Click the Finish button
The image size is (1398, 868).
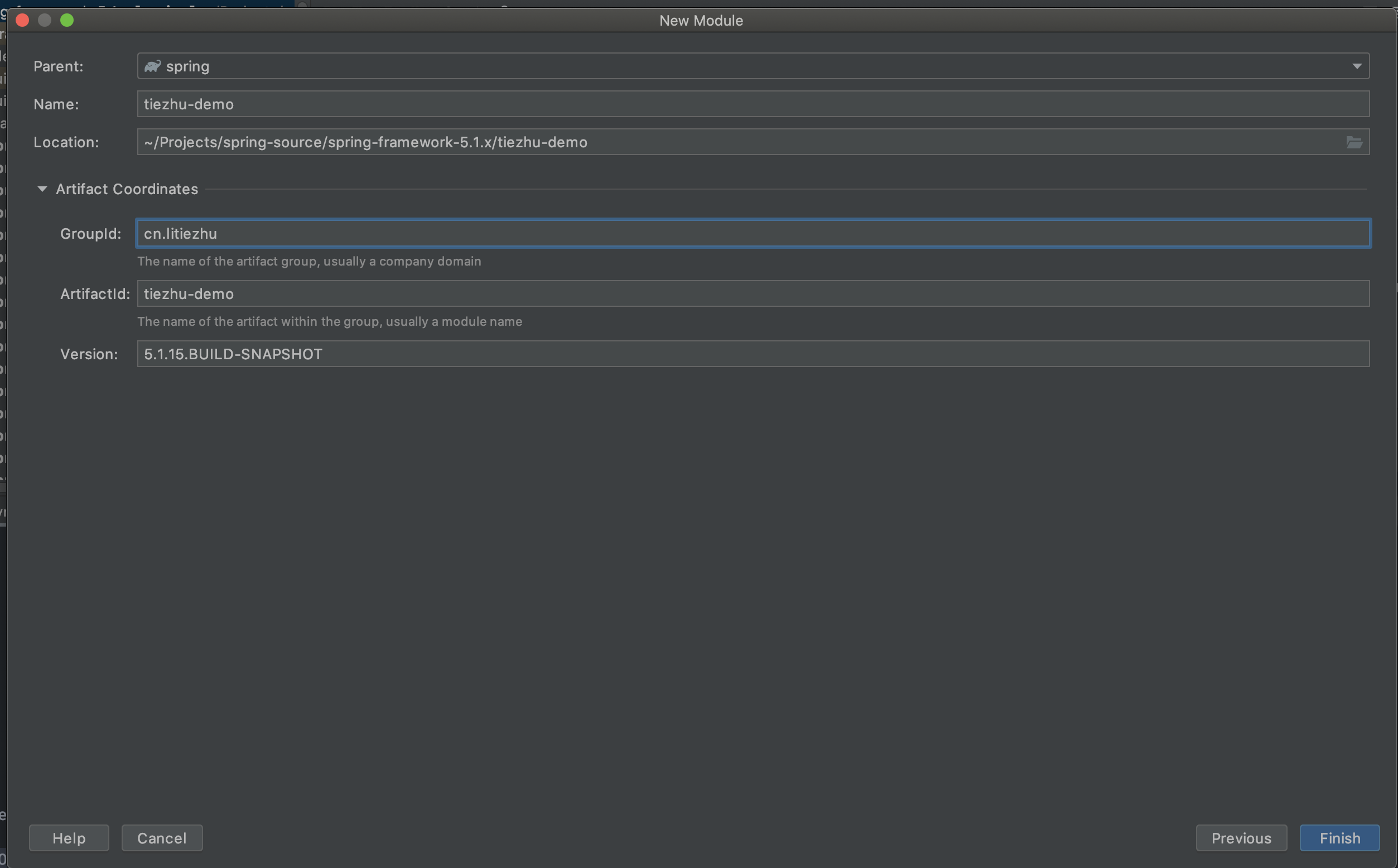[1339, 838]
